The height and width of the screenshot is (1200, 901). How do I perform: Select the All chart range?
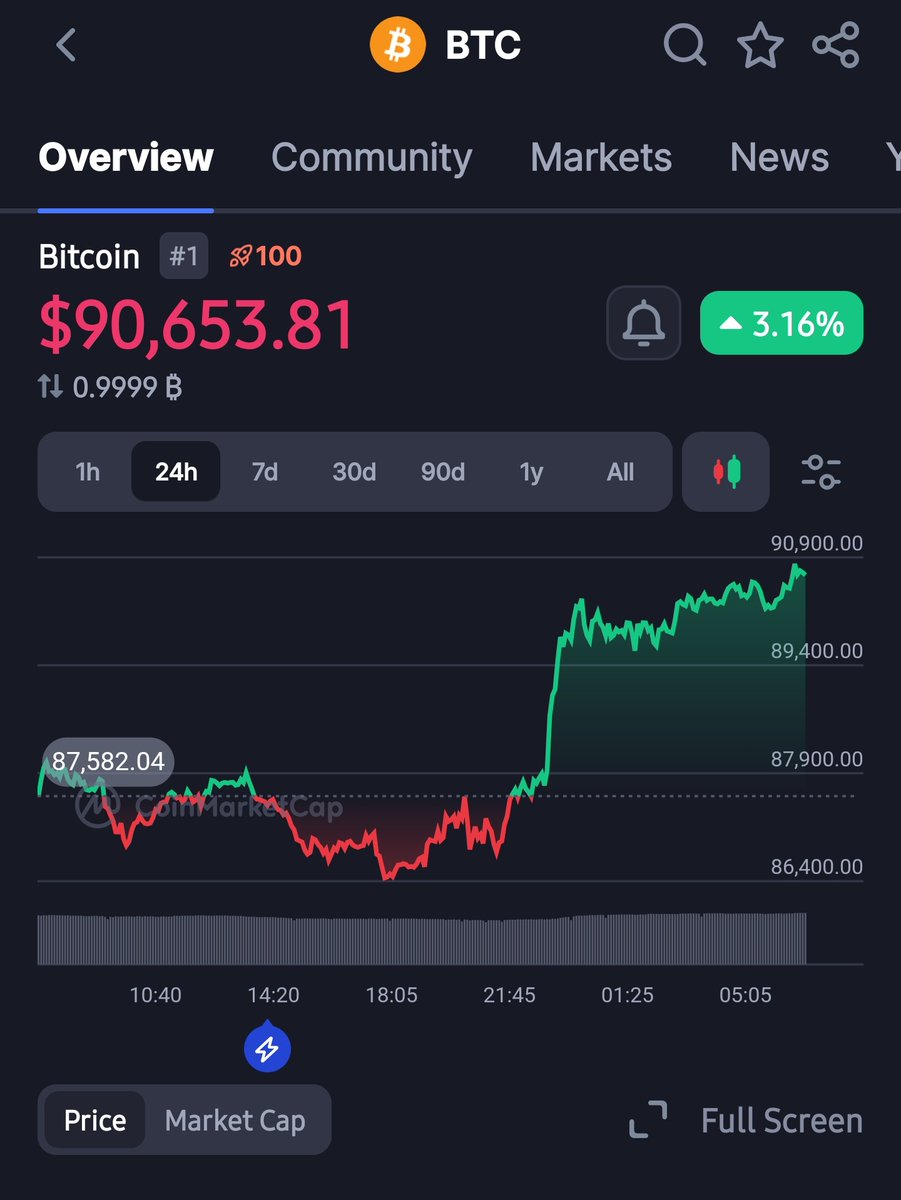tap(620, 472)
